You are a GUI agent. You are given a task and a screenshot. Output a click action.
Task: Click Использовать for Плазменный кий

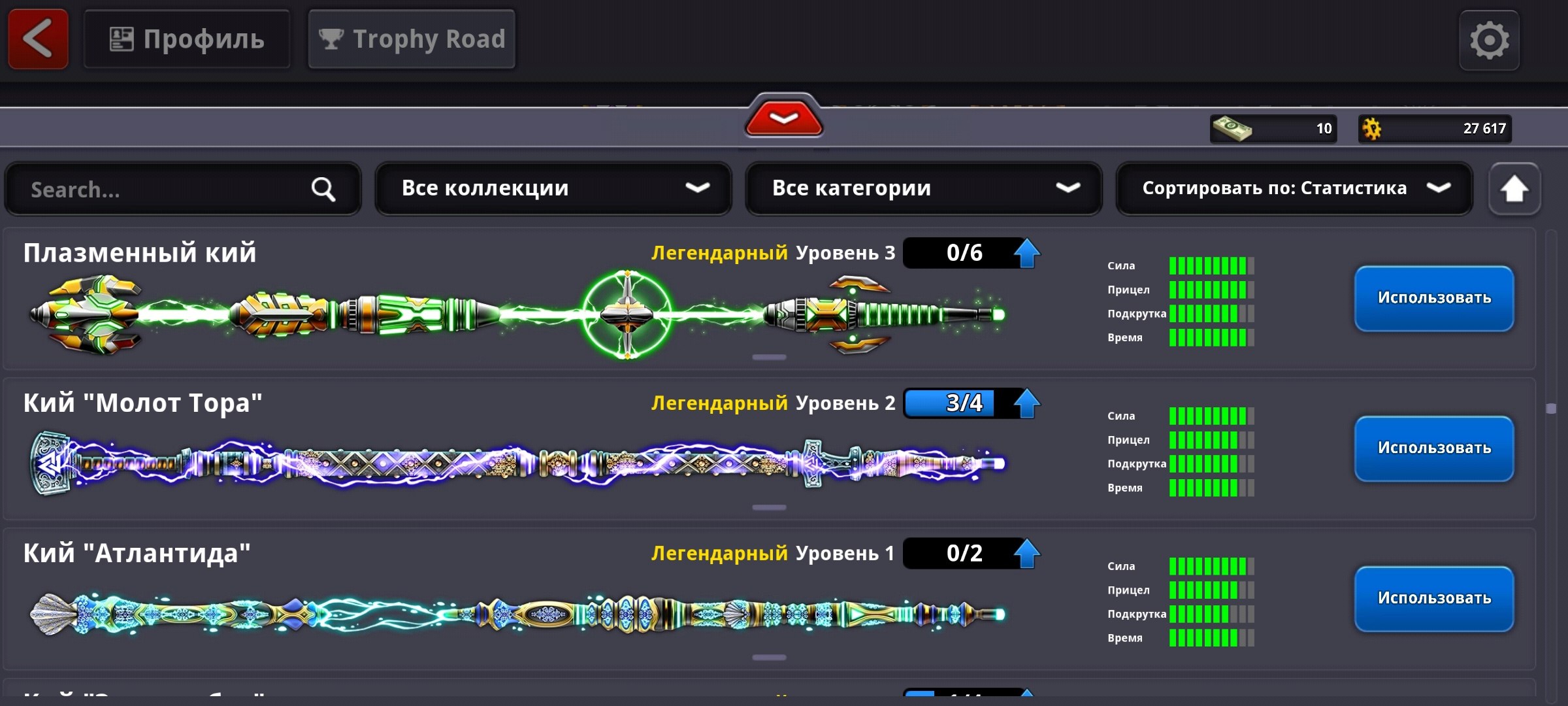[x=1434, y=298]
